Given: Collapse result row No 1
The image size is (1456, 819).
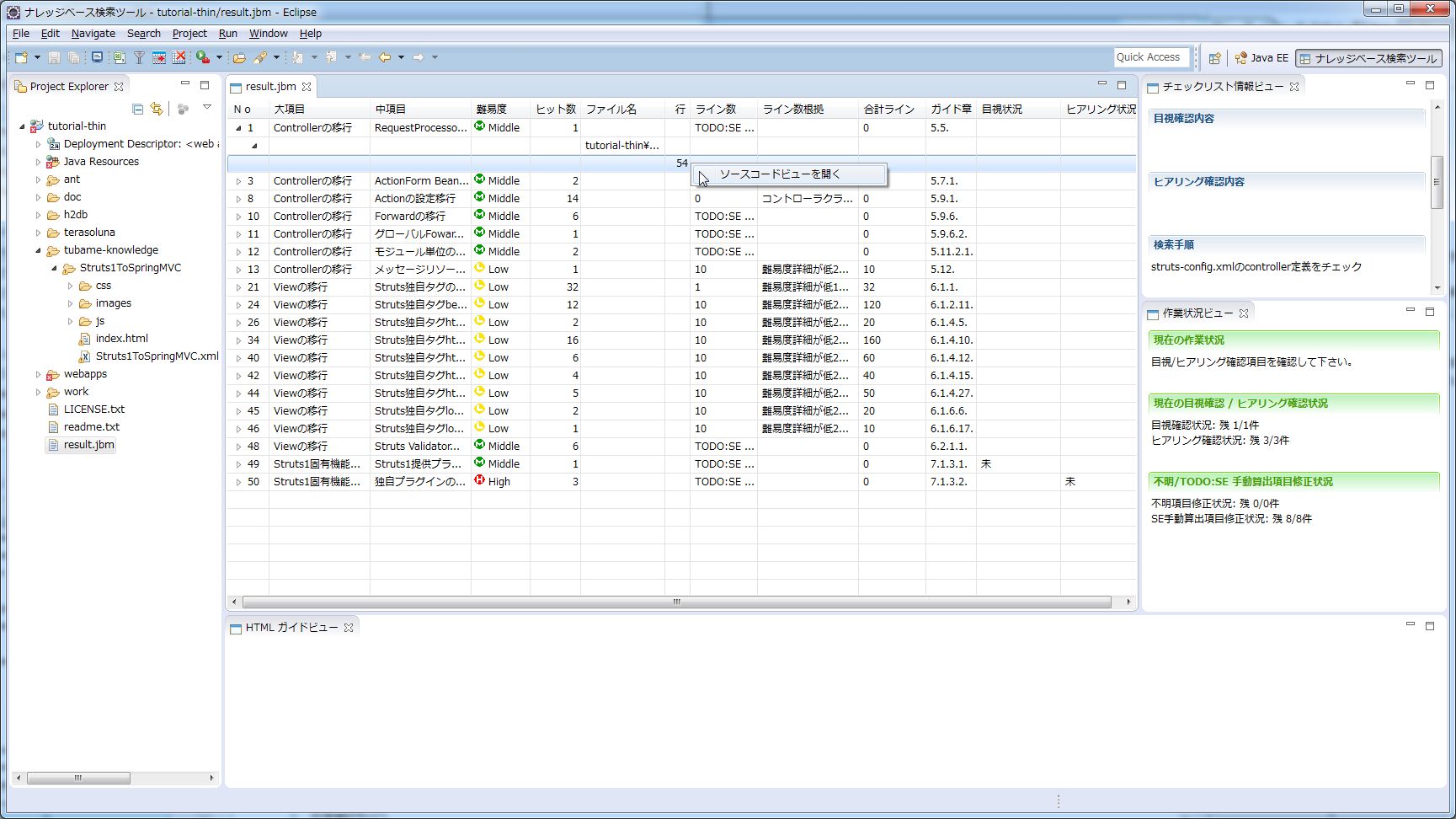Looking at the screenshot, I should pos(238,128).
